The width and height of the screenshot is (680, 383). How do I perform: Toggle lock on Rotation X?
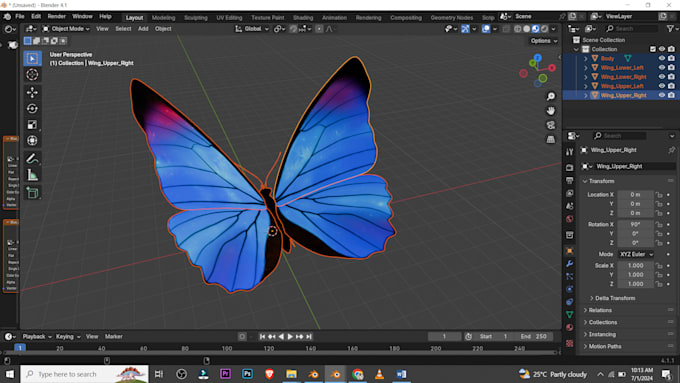(659, 224)
